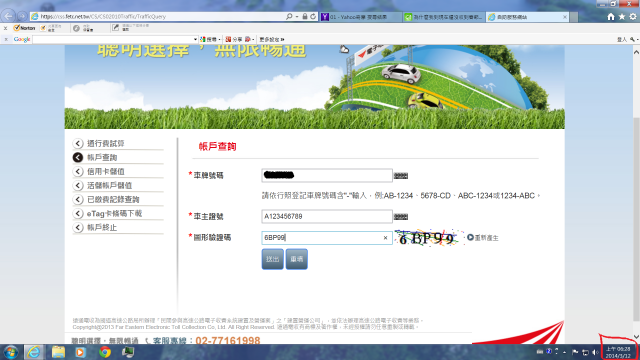Open a new tab via blank tab button

point(574,17)
